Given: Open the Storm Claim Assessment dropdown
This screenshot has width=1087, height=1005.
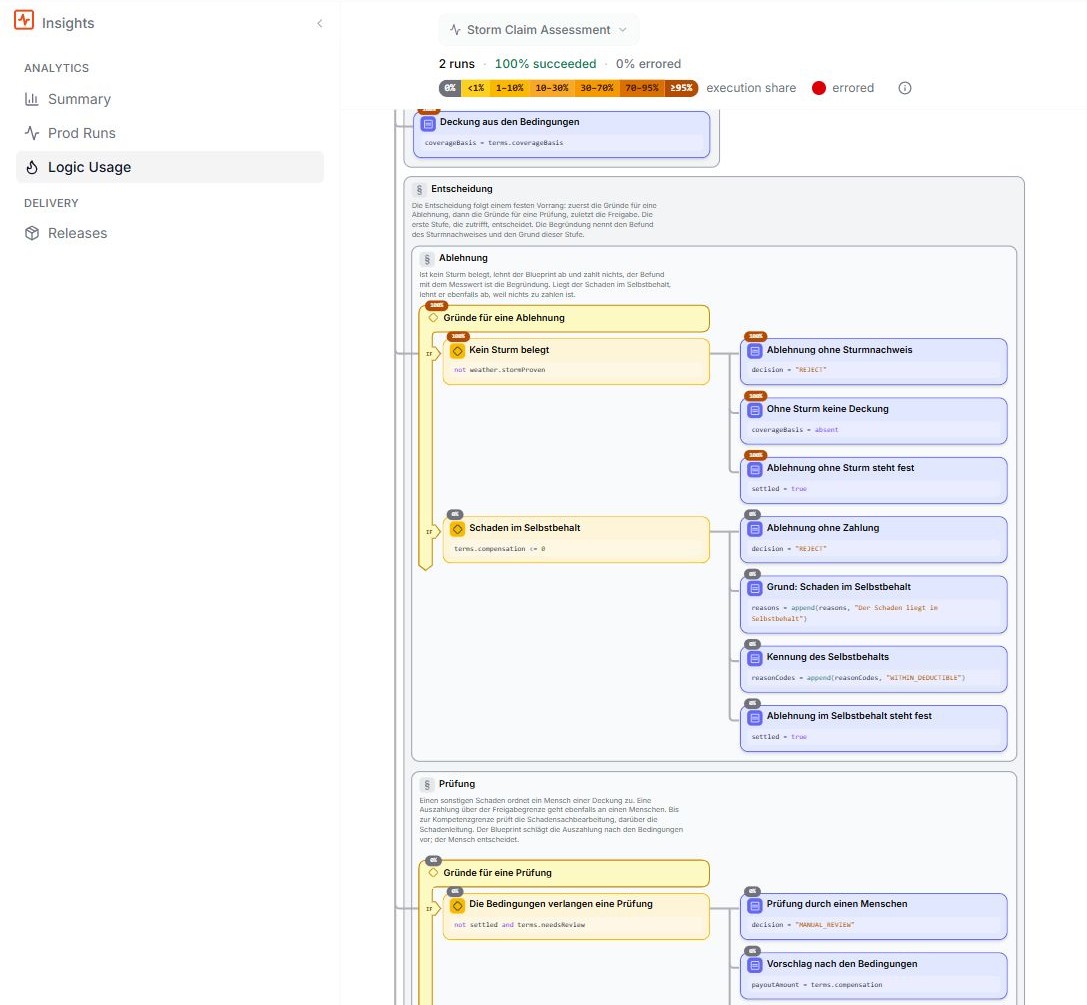Looking at the screenshot, I should tap(539, 30).
